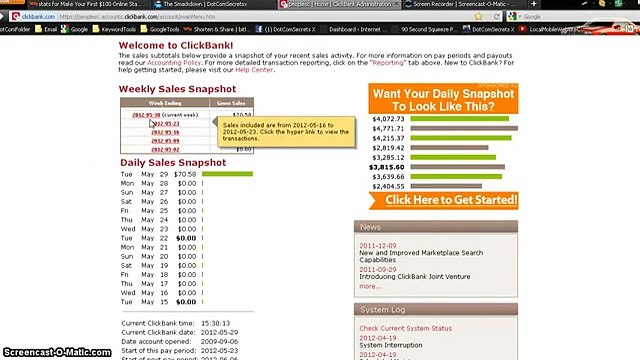Expand the search engine dropdown arrow
The width and height of the screenshot is (640, 360).
pos(520,17)
